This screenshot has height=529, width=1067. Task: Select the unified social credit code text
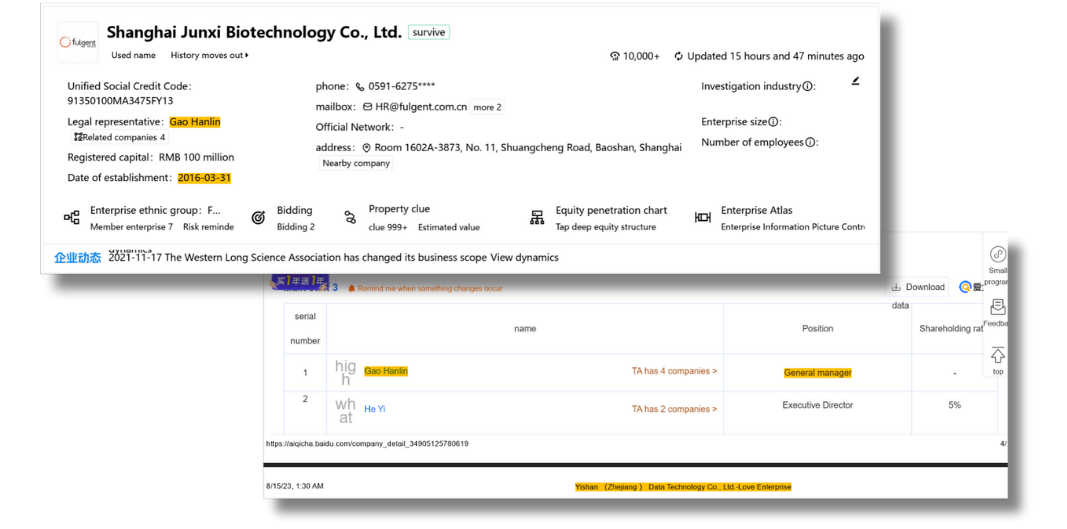(x=120, y=101)
